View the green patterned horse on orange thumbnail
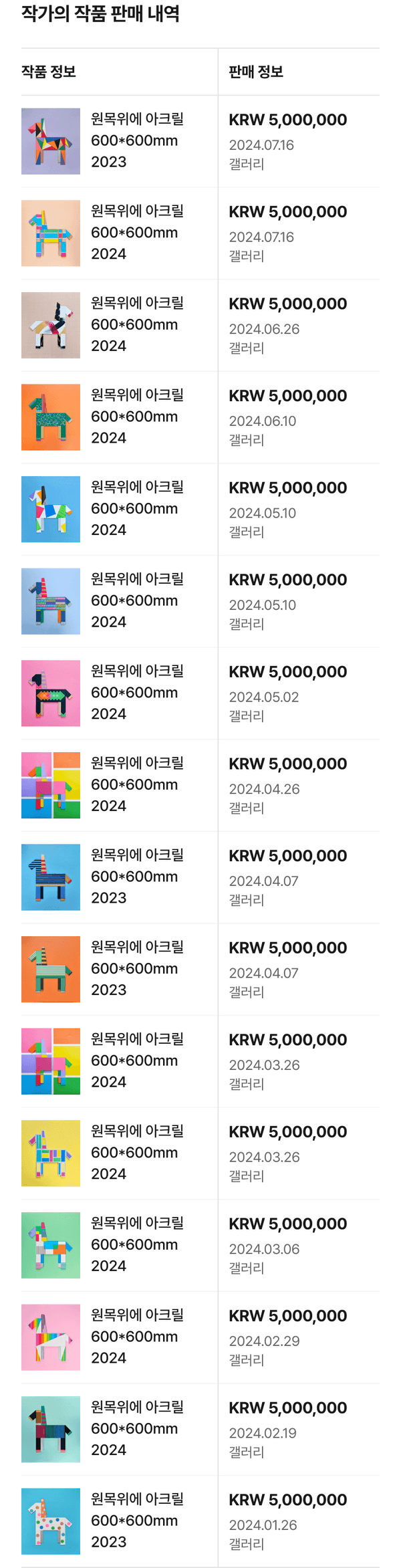The width and height of the screenshot is (401, 1568). [51, 417]
